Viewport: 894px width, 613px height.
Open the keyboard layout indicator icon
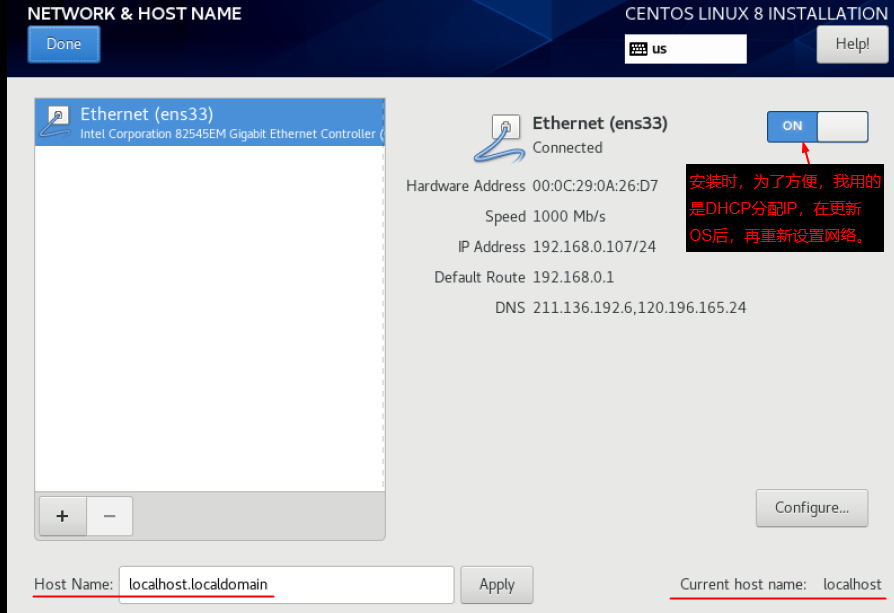coord(637,48)
